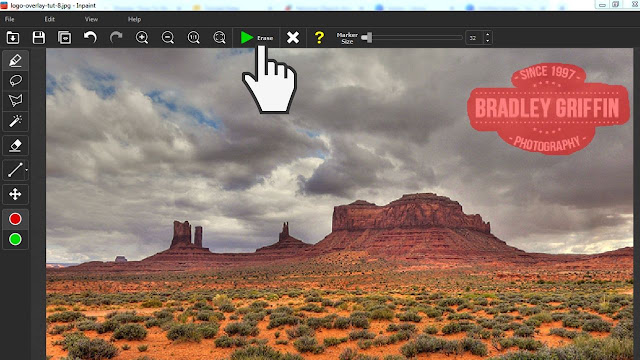Open help with the yellow question mark
The height and width of the screenshot is (360, 640).
tap(319, 38)
